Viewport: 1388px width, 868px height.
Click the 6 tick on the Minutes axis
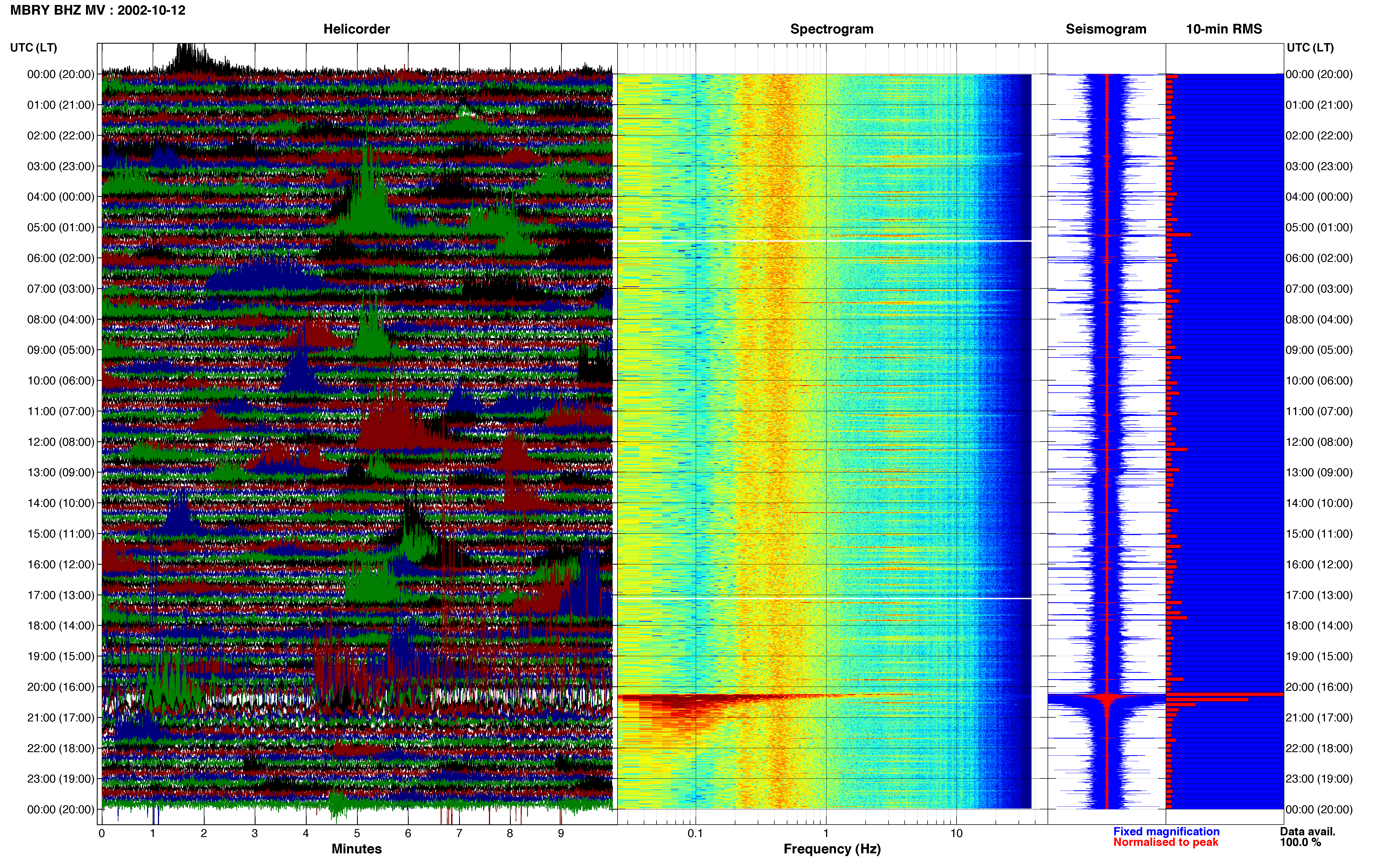click(408, 833)
